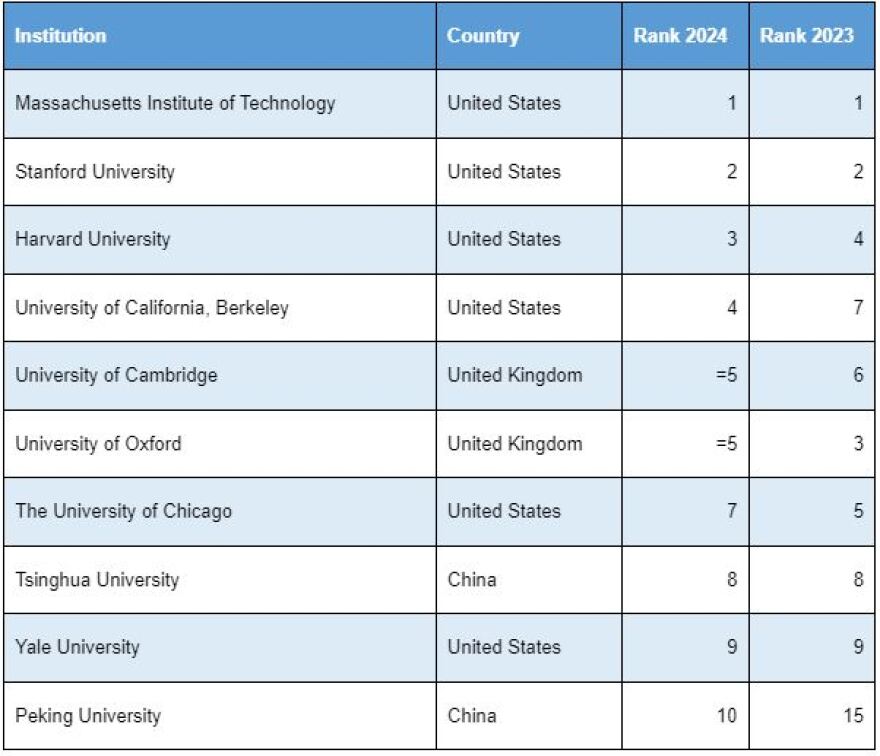The height and width of the screenshot is (756, 880).
Task: Click the Yale University cell
Action: [x=77, y=647]
